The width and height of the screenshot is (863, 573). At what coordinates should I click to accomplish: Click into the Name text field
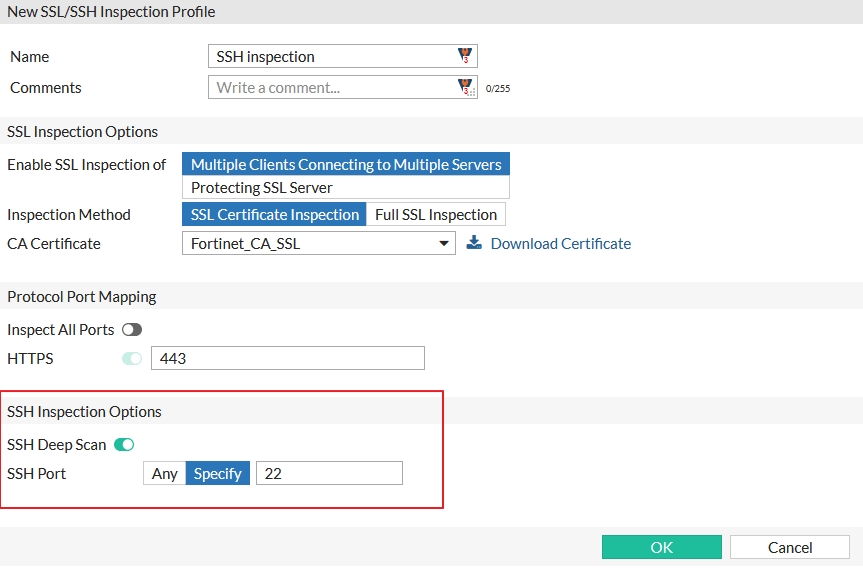332,57
